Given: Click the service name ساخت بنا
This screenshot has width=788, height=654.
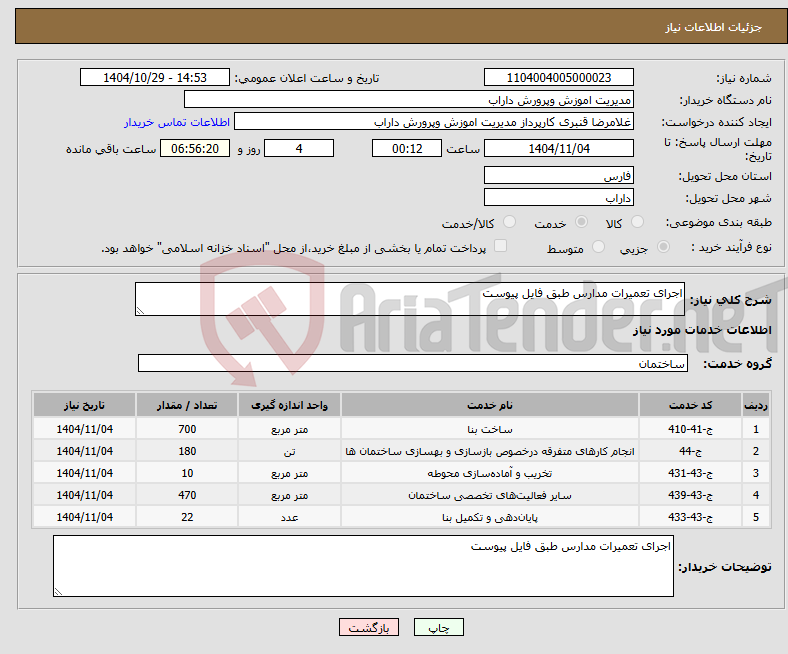Looking at the screenshot, I should pyautogui.click(x=489, y=429).
